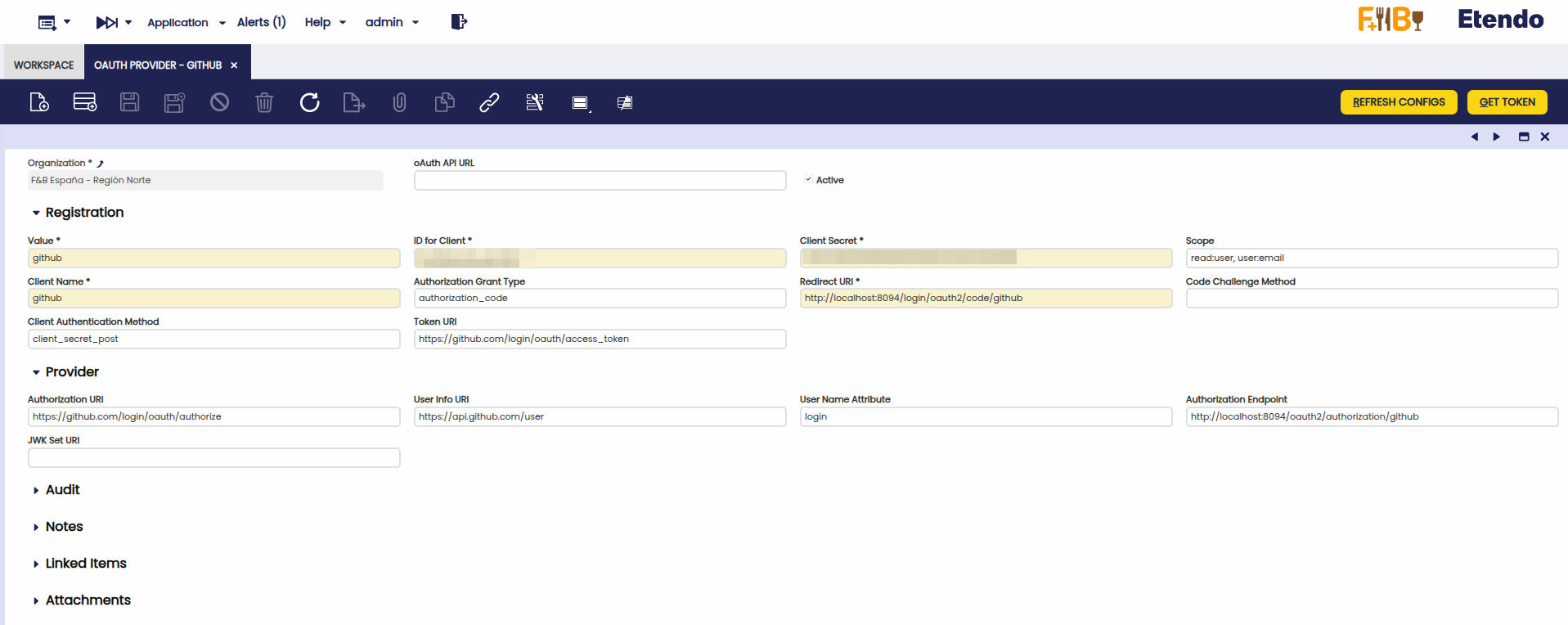Open the quick launch skip icon
Image resolution: width=1568 pixels, height=625 pixels.
pos(114,22)
